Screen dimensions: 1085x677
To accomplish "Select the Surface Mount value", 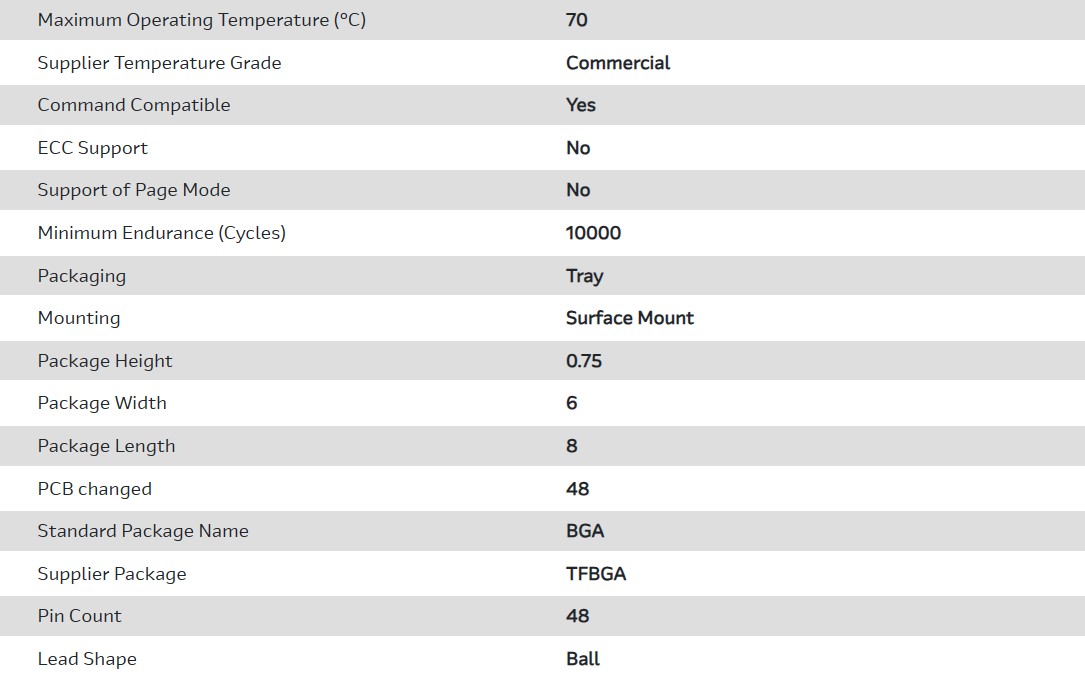I will pyautogui.click(x=630, y=318).
